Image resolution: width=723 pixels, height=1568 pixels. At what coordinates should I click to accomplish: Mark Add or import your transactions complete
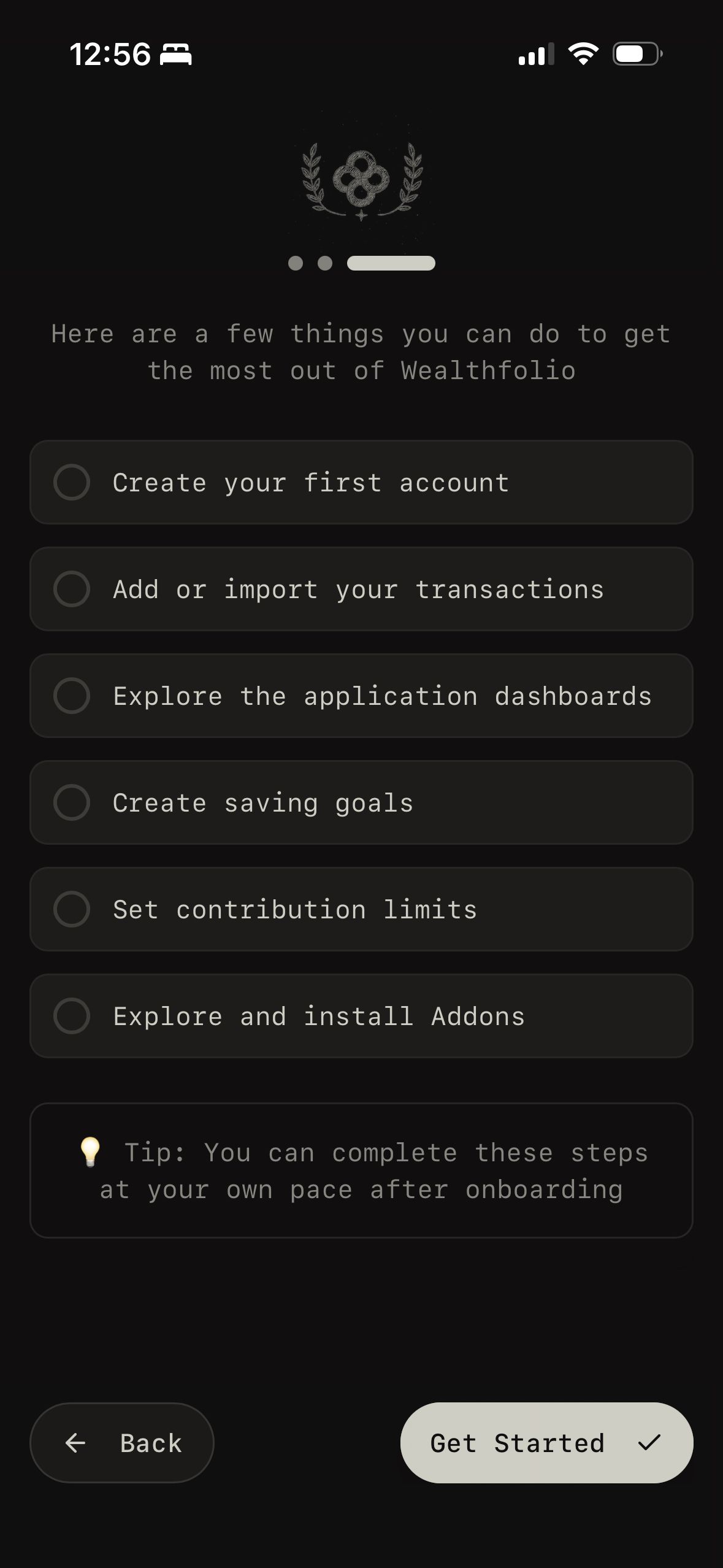click(x=72, y=589)
